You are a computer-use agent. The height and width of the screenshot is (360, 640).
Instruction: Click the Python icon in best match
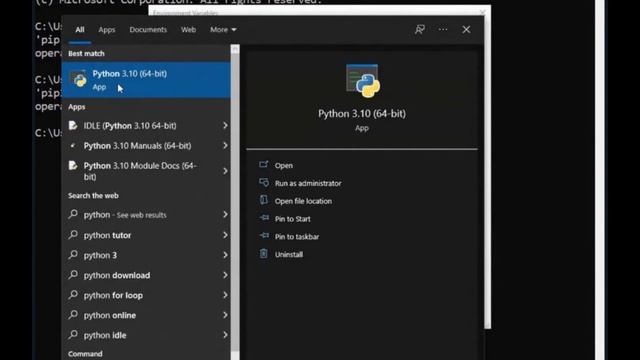[x=79, y=80]
